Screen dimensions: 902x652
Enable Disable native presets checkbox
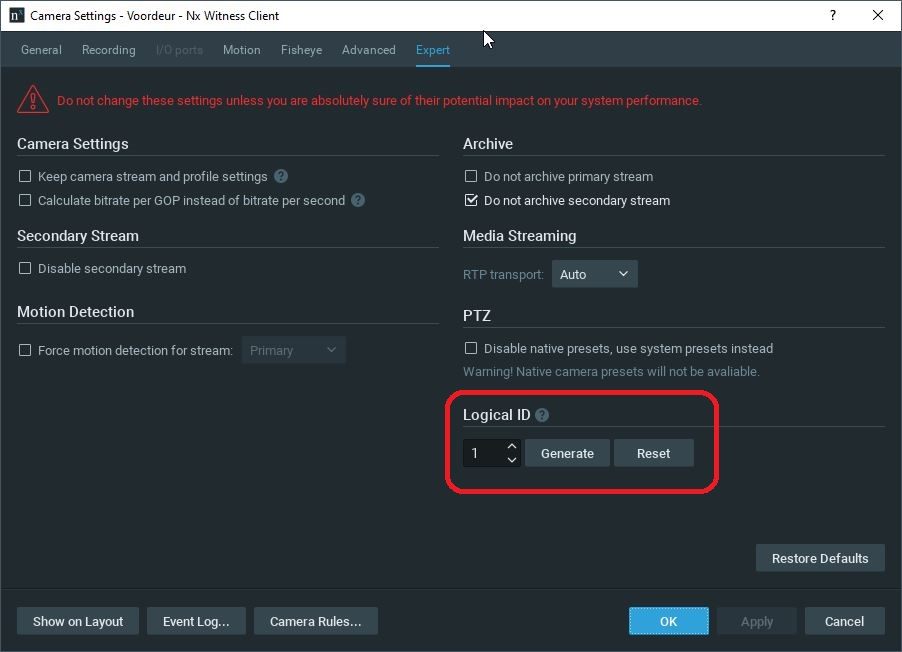(x=471, y=348)
